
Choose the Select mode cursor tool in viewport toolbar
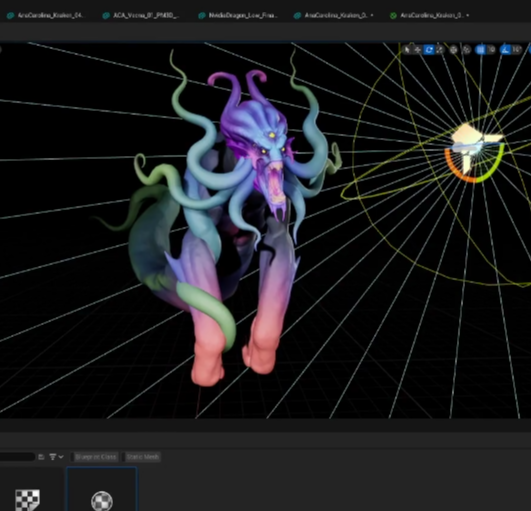[x=407, y=50]
